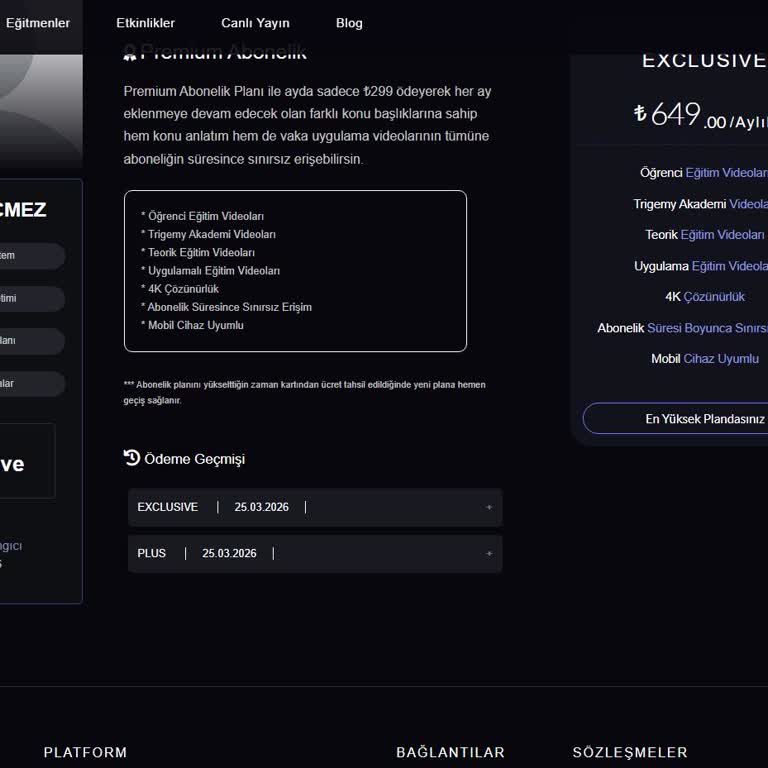The height and width of the screenshot is (768, 768).
Task: Open the Eğitmenler menu item
Action: click(x=38, y=23)
